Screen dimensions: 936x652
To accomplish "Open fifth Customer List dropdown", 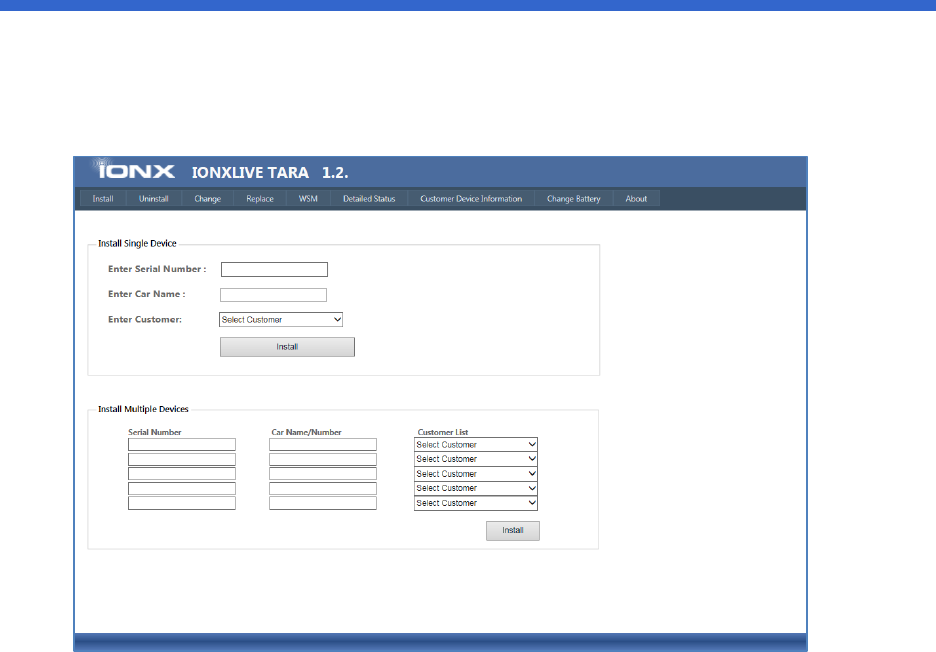I will click(476, 503).
